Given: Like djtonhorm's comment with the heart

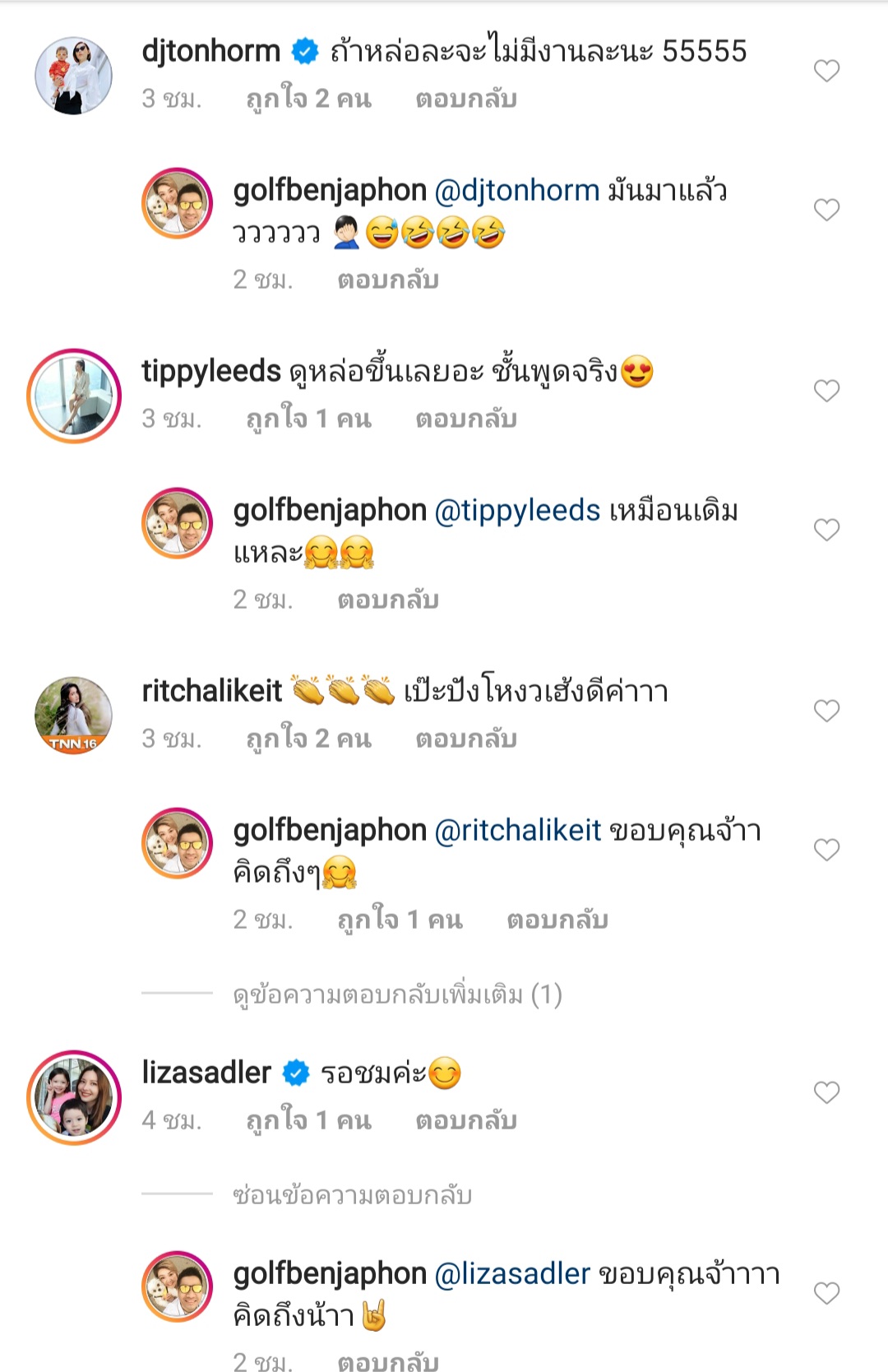Looking at the screenshot, I should [x=826, y=72].
